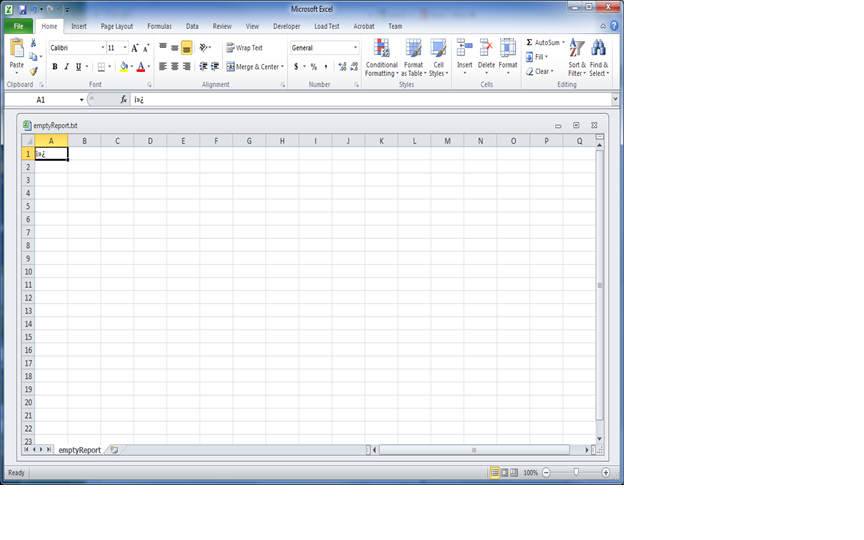Increase the cell indent

pyautogui.click(x=215, y=67)
